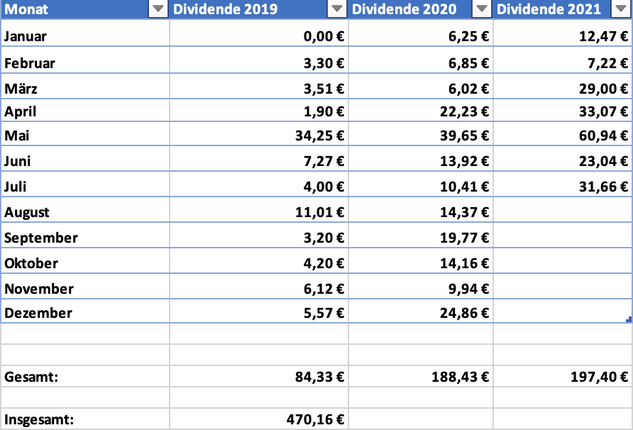
Task: Select cell with value 1,90 €
Action: click(x=259, y=110)
